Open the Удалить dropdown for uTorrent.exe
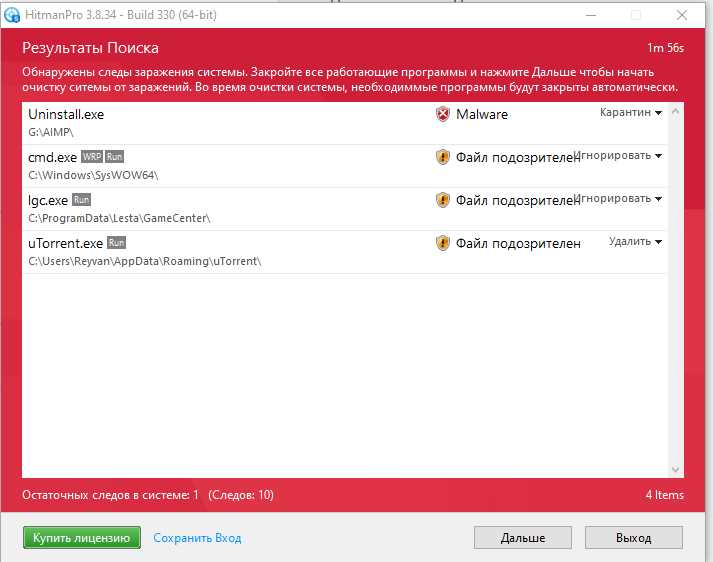This screenshot has width=713, height=562. pos(635,241)
